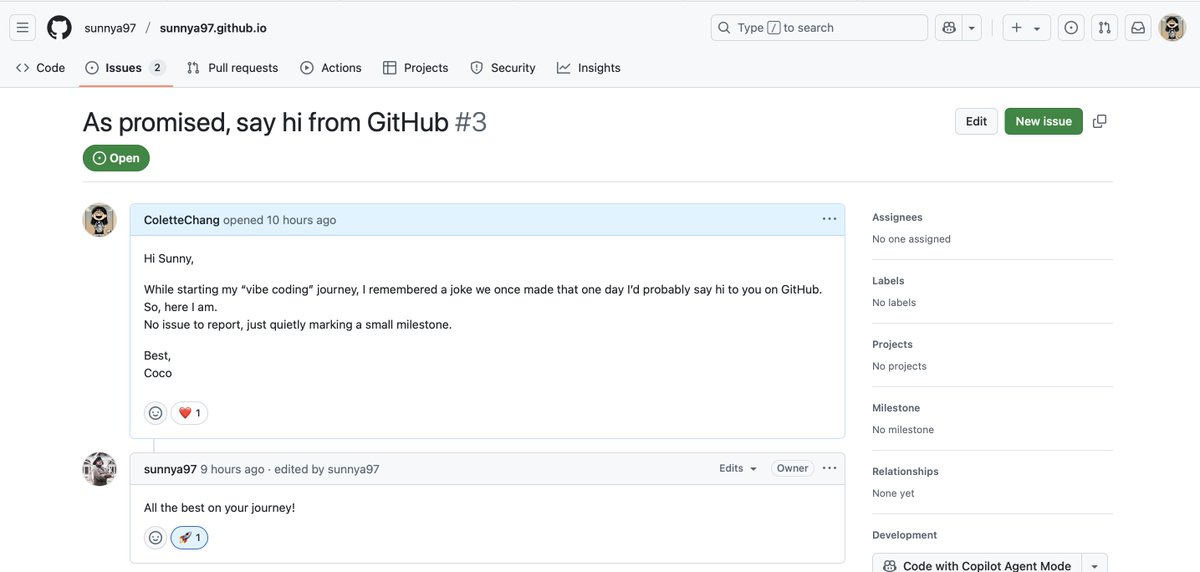This screenshot has width=1200, height=572.
Task: Click 'All the best on your journey!' text
Action: coord(219,508)
